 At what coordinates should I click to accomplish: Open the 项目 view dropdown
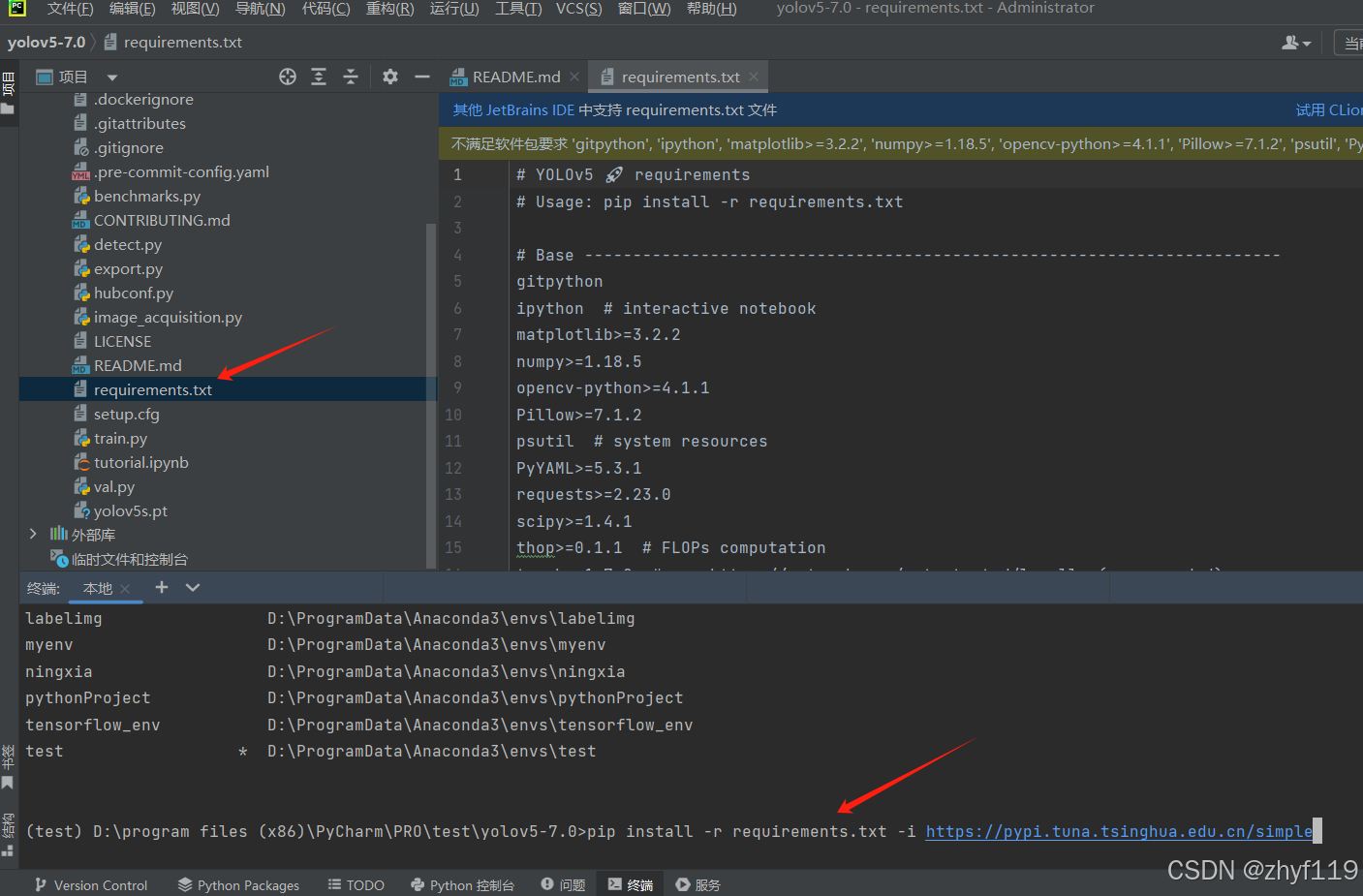coord(112,77)
